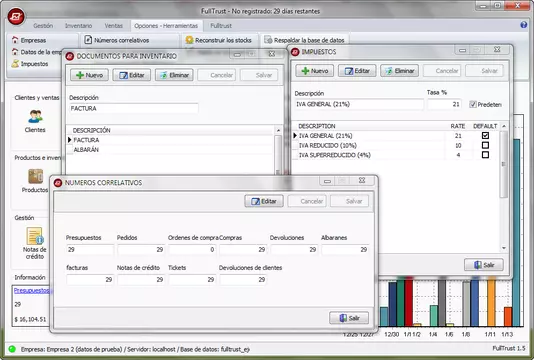The height and width of the screenshot is (360, 534).
Task: Open the Clientes icon in sidebar
Action: click(x=35, y=117)
